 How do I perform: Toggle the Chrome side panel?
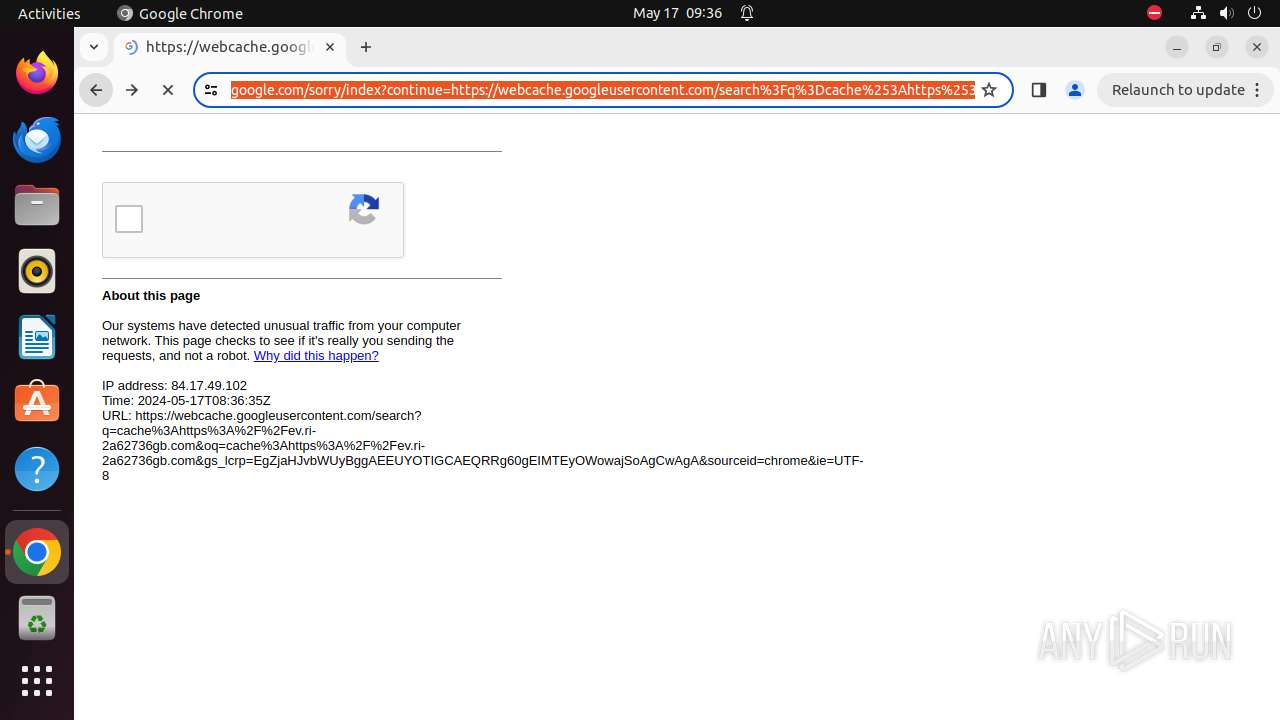(x=1038, y=90)
